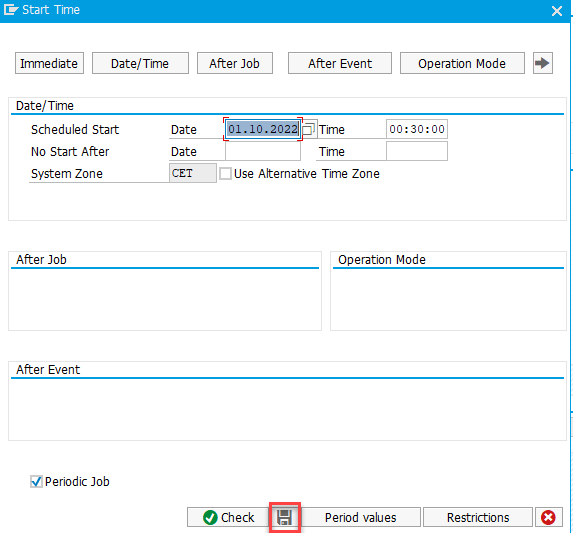Click the Start Time window title icon
The image size is (573, 533).
(x=11, y=10)
